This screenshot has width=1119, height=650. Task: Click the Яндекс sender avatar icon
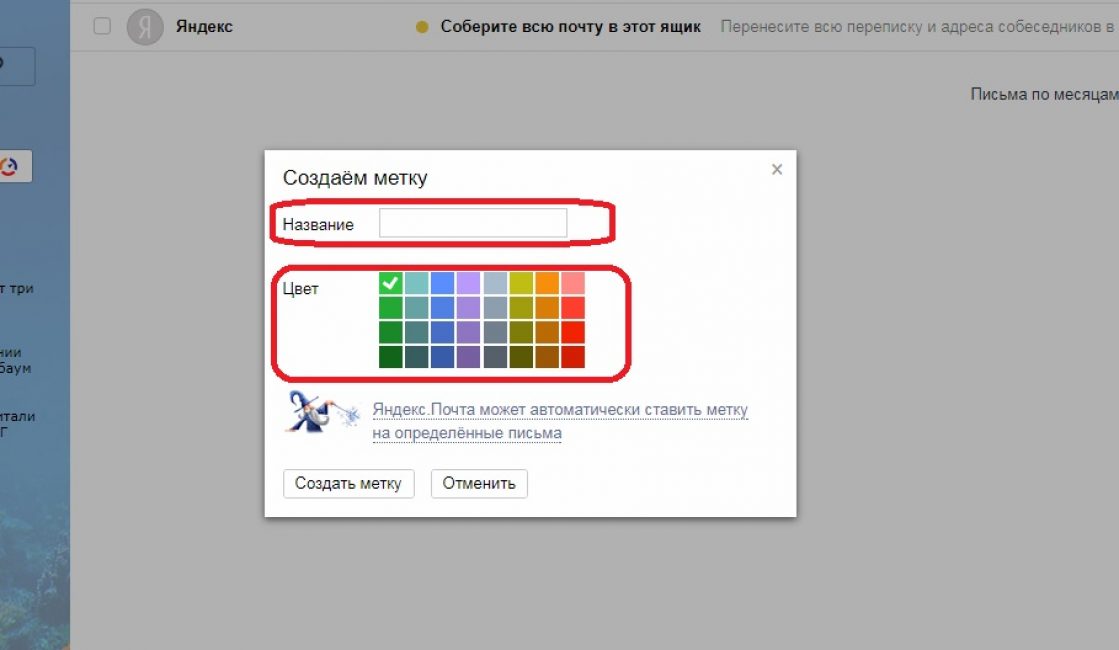click(x=145, y=26)
